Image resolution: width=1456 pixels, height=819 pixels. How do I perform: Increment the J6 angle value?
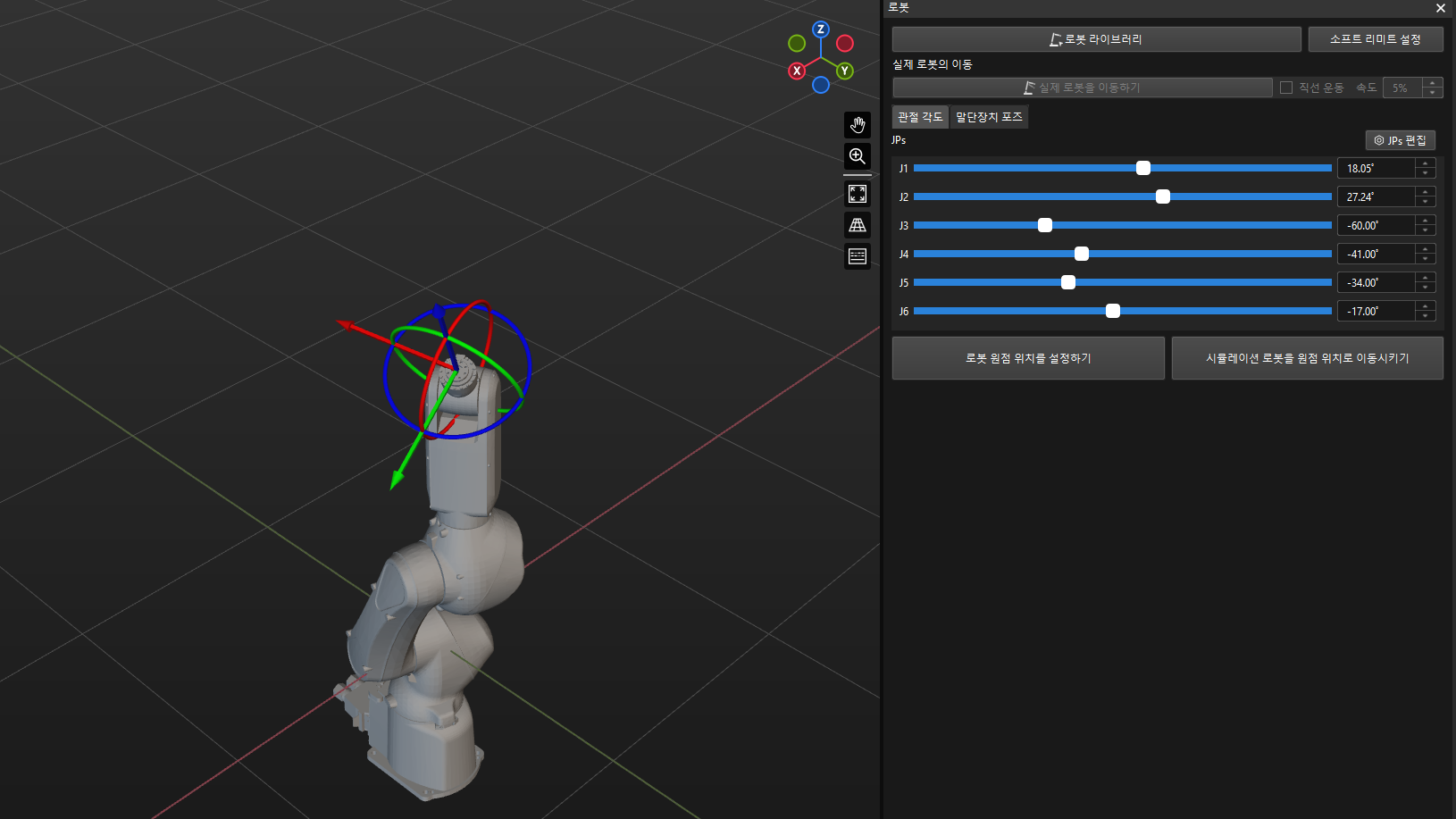coord(1426,306)
